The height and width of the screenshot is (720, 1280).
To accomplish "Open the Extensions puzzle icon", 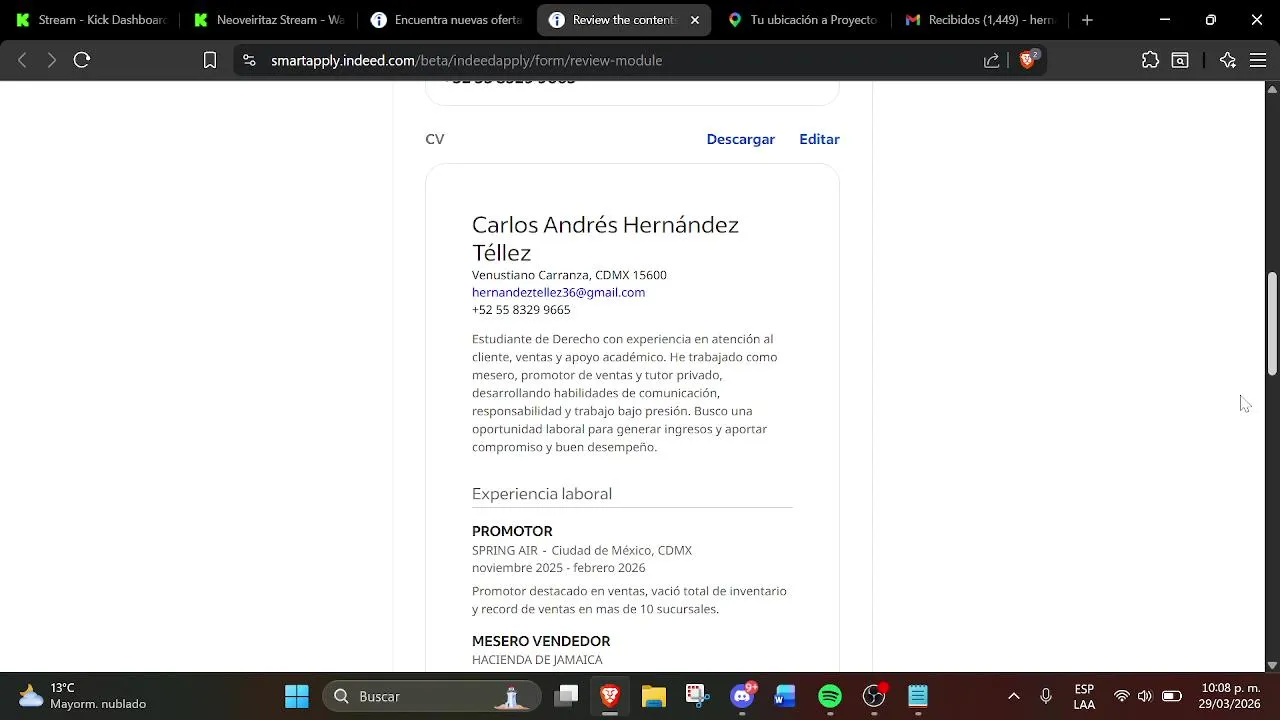I will (1150, 60).
